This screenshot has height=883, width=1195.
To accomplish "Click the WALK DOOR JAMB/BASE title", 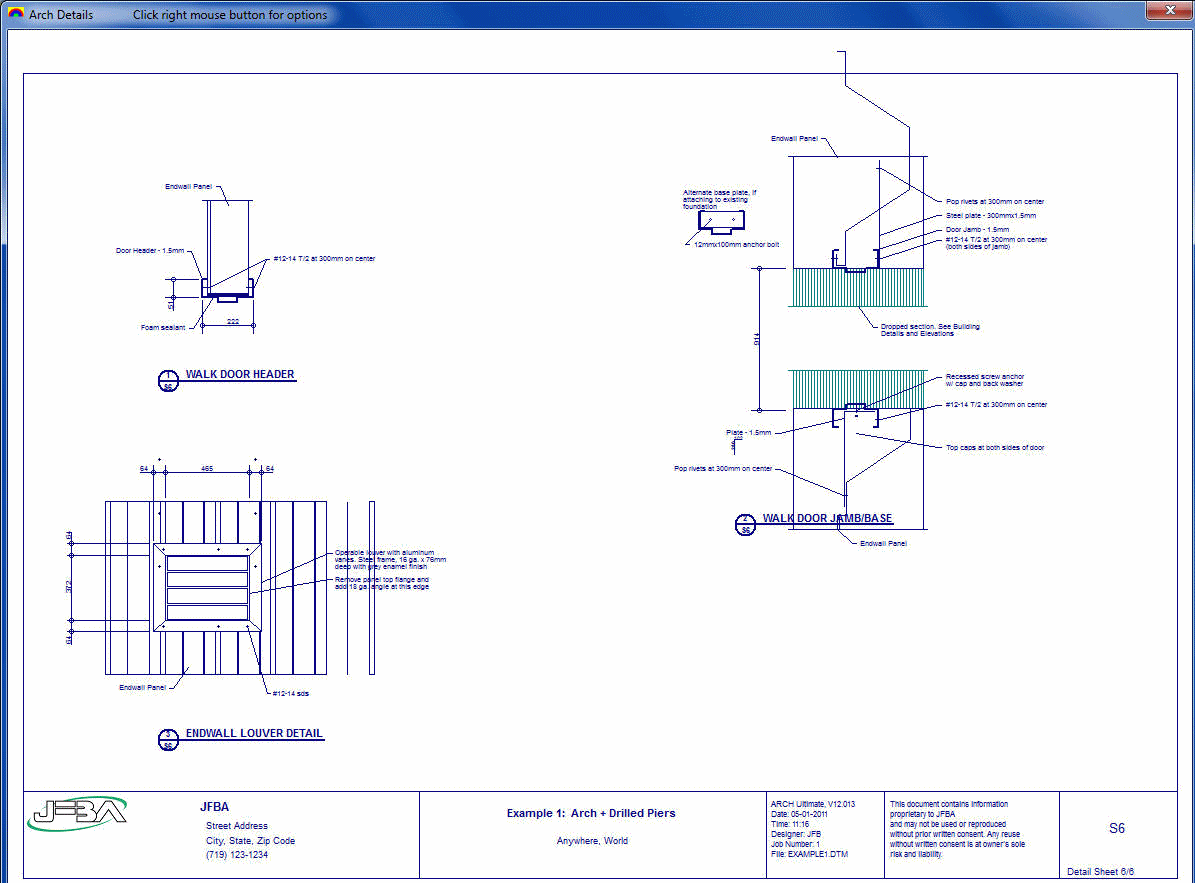I will (827, 519).
